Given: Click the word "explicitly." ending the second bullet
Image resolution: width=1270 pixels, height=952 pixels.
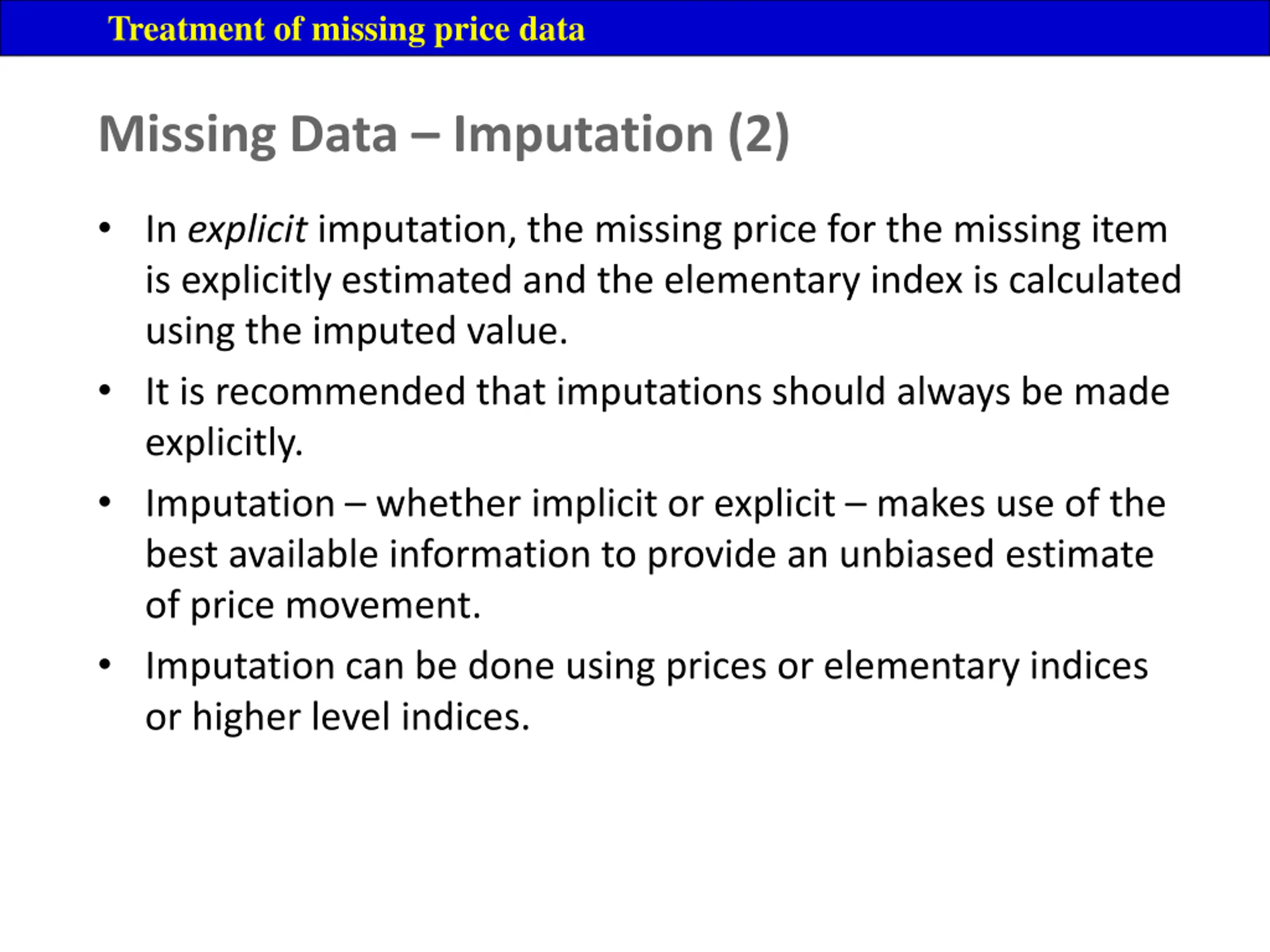Looking at the screenshot, I should pos(224,443).
